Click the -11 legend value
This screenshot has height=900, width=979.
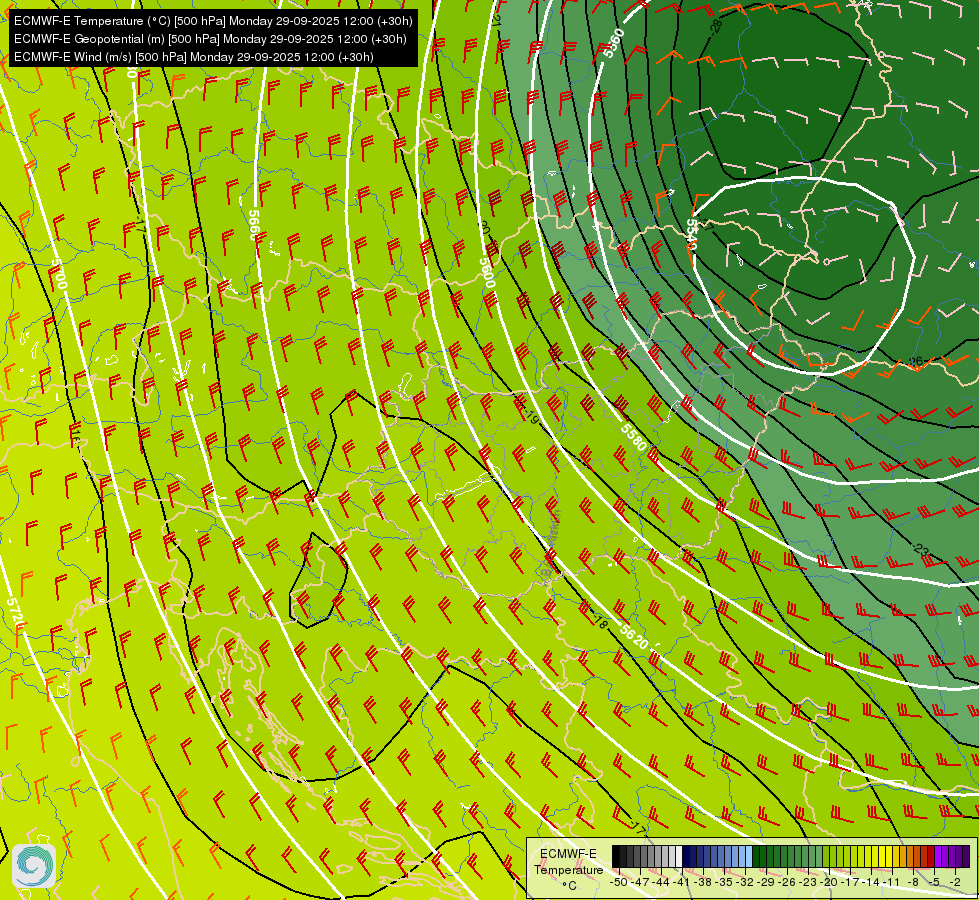891,883
